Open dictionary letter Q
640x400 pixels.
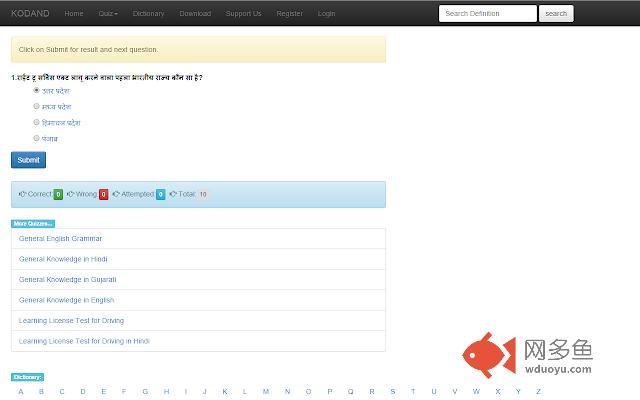(x=351, y=391)
